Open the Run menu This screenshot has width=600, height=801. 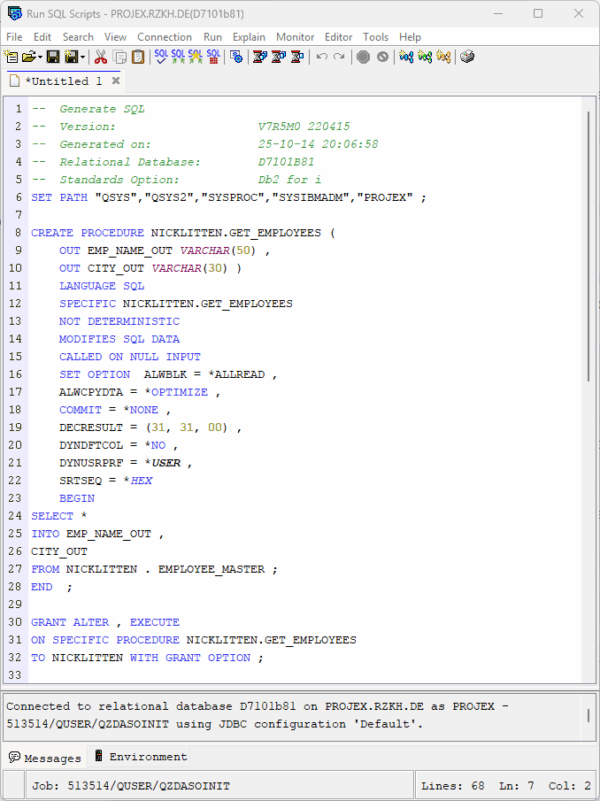coord(212,37)
